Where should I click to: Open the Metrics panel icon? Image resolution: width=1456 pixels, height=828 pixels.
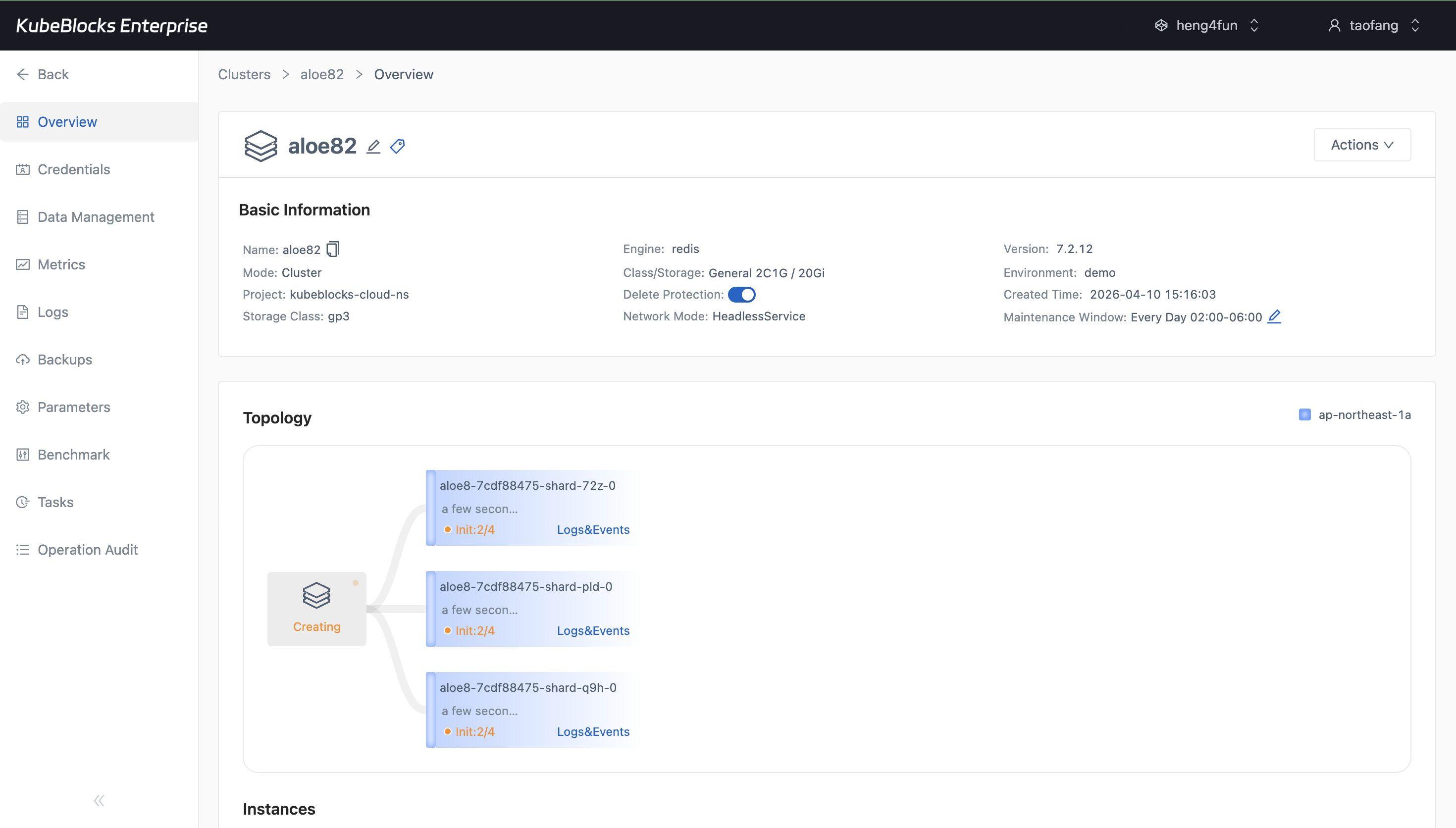point(23,264)
